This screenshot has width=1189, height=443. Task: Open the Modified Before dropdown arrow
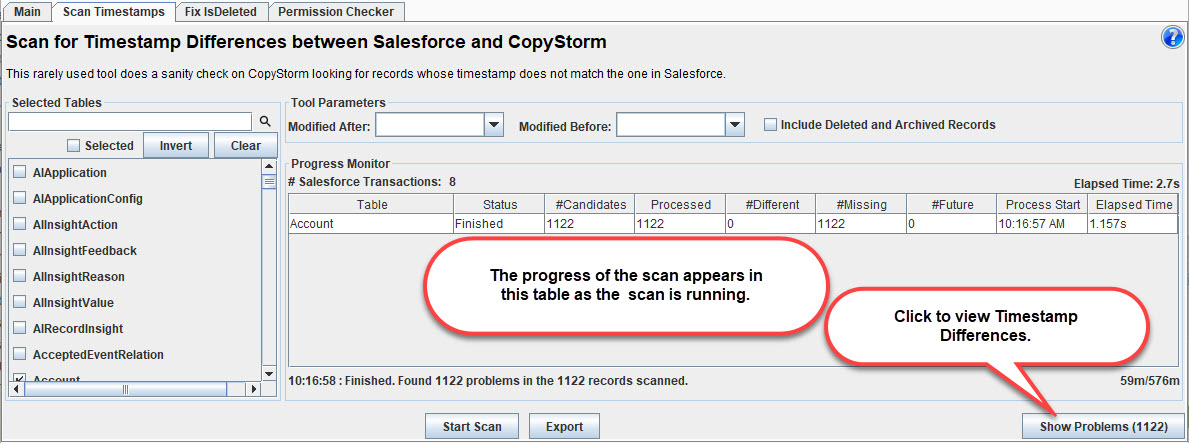(x=736, y=125)
